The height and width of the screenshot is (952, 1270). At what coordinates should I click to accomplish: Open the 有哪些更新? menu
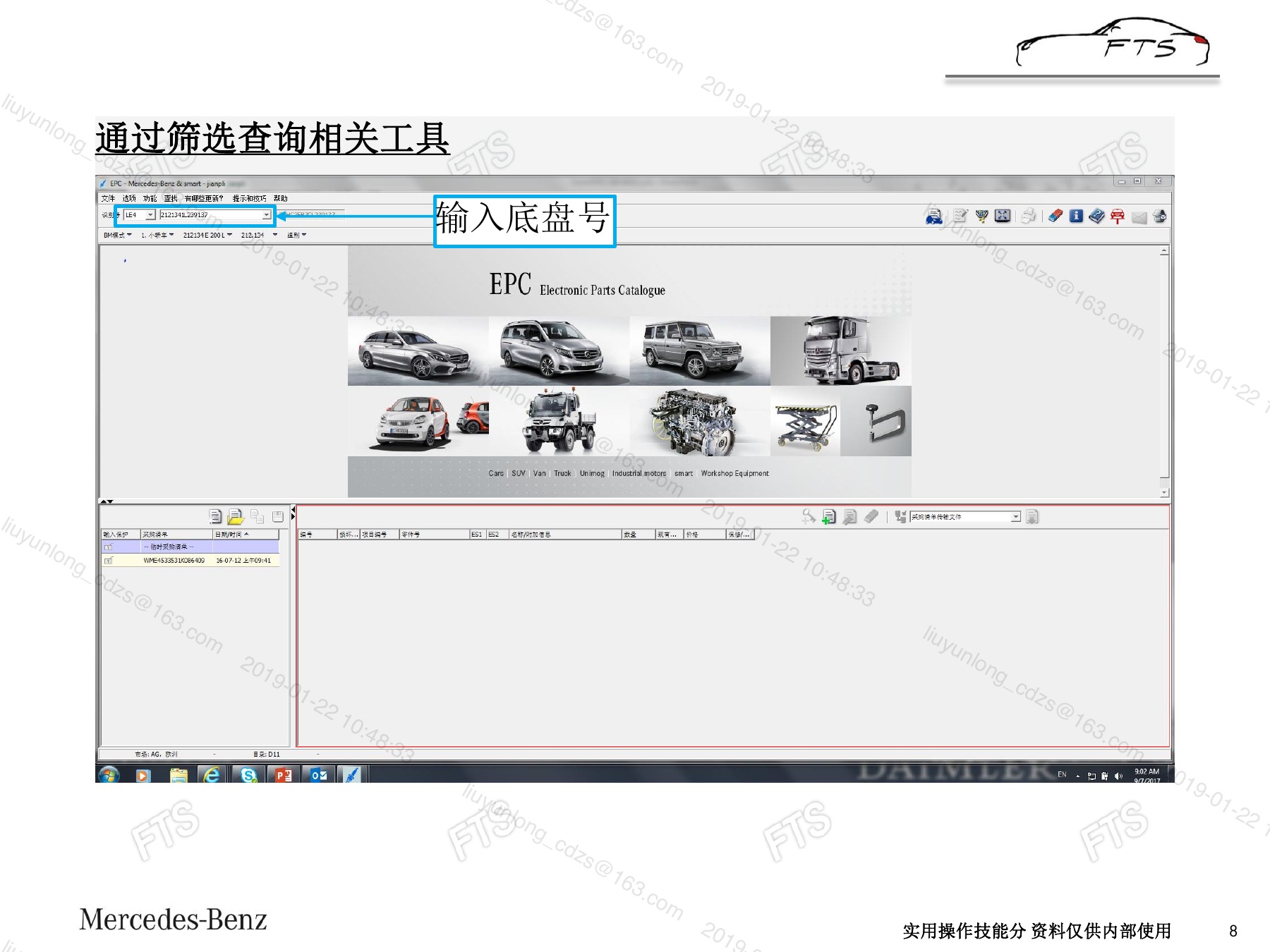[204, 199]
